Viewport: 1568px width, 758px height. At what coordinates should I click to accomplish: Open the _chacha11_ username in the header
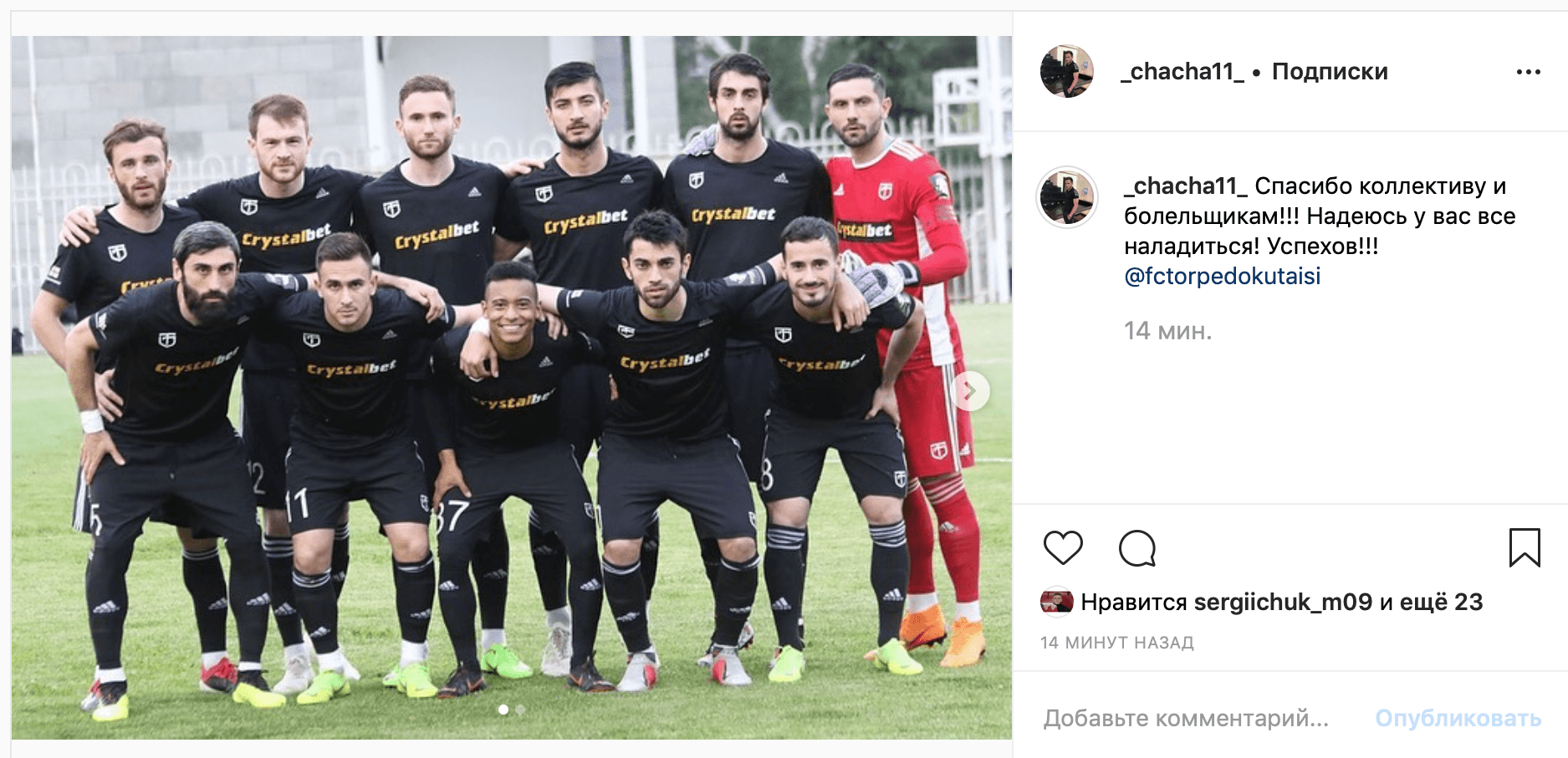[x=1182, y=72]
